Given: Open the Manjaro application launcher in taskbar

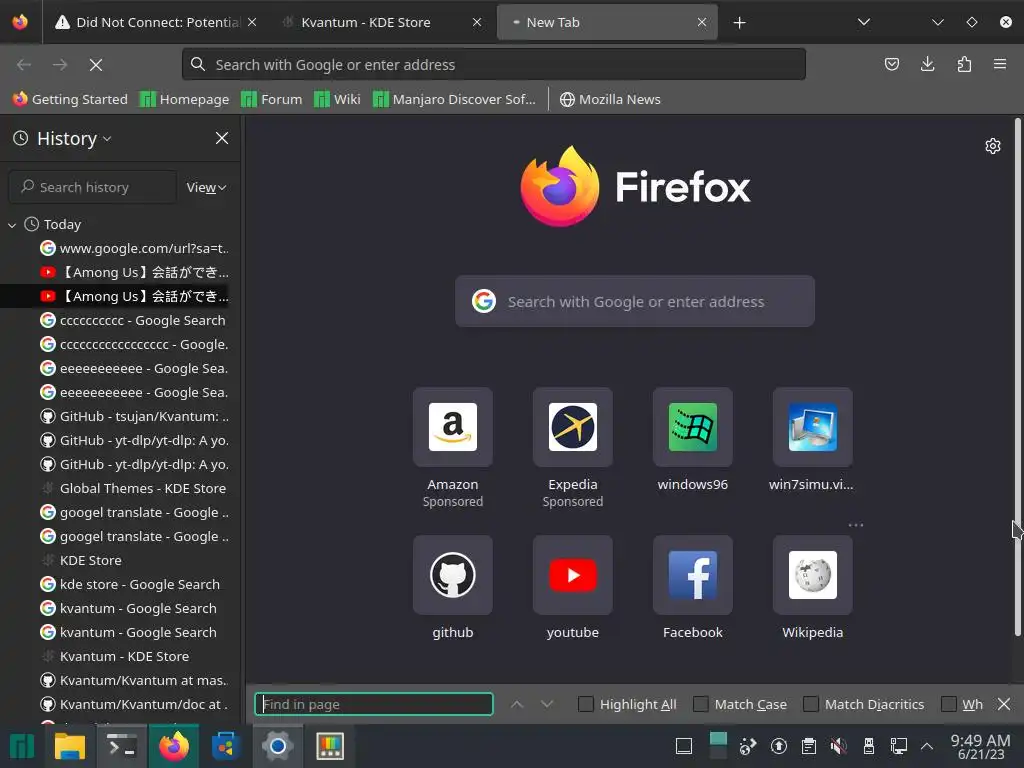Looking at the screenshot, I should coord(22,746).
